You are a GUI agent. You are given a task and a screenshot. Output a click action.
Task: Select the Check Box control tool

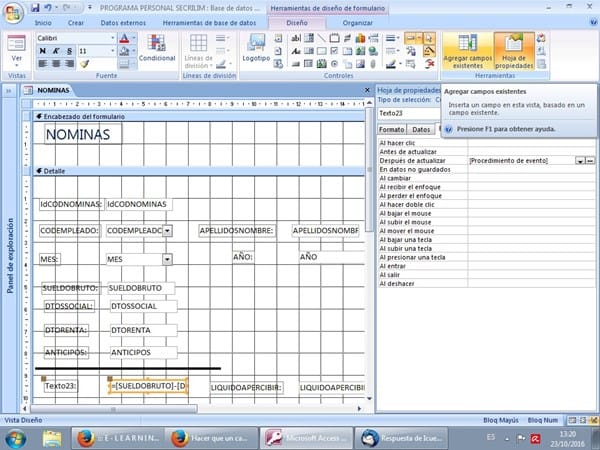click(334, 51)
